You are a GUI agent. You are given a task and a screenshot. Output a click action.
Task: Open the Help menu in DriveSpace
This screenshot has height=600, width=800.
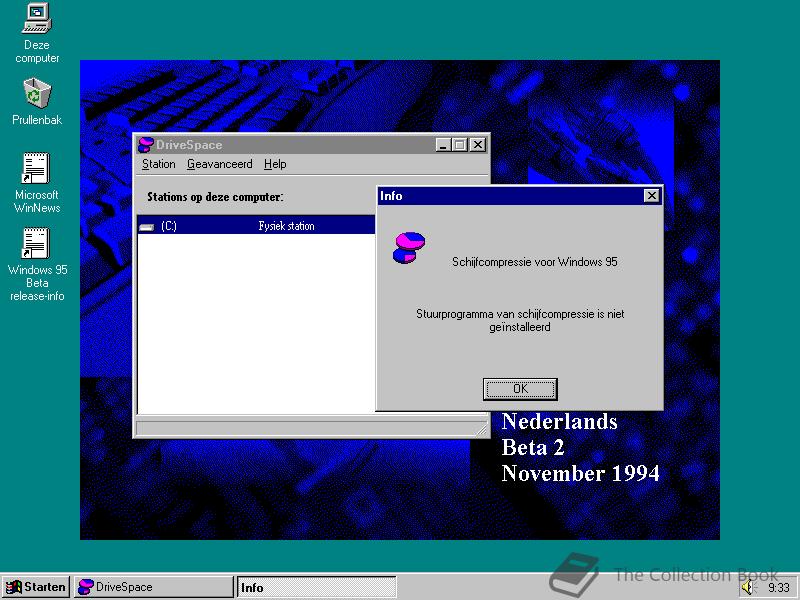275,164
